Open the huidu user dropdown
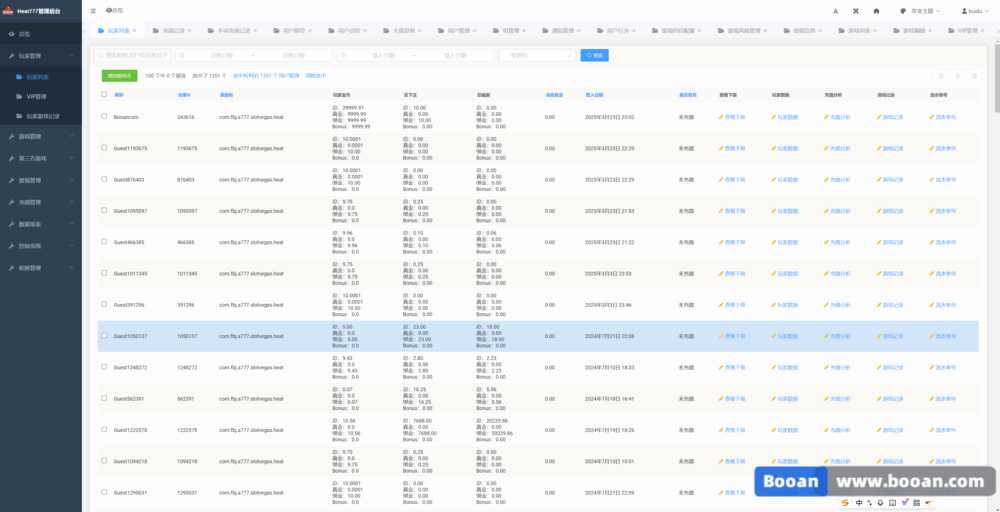Viewport: 1000px width, 512px height. click(975, 10)
